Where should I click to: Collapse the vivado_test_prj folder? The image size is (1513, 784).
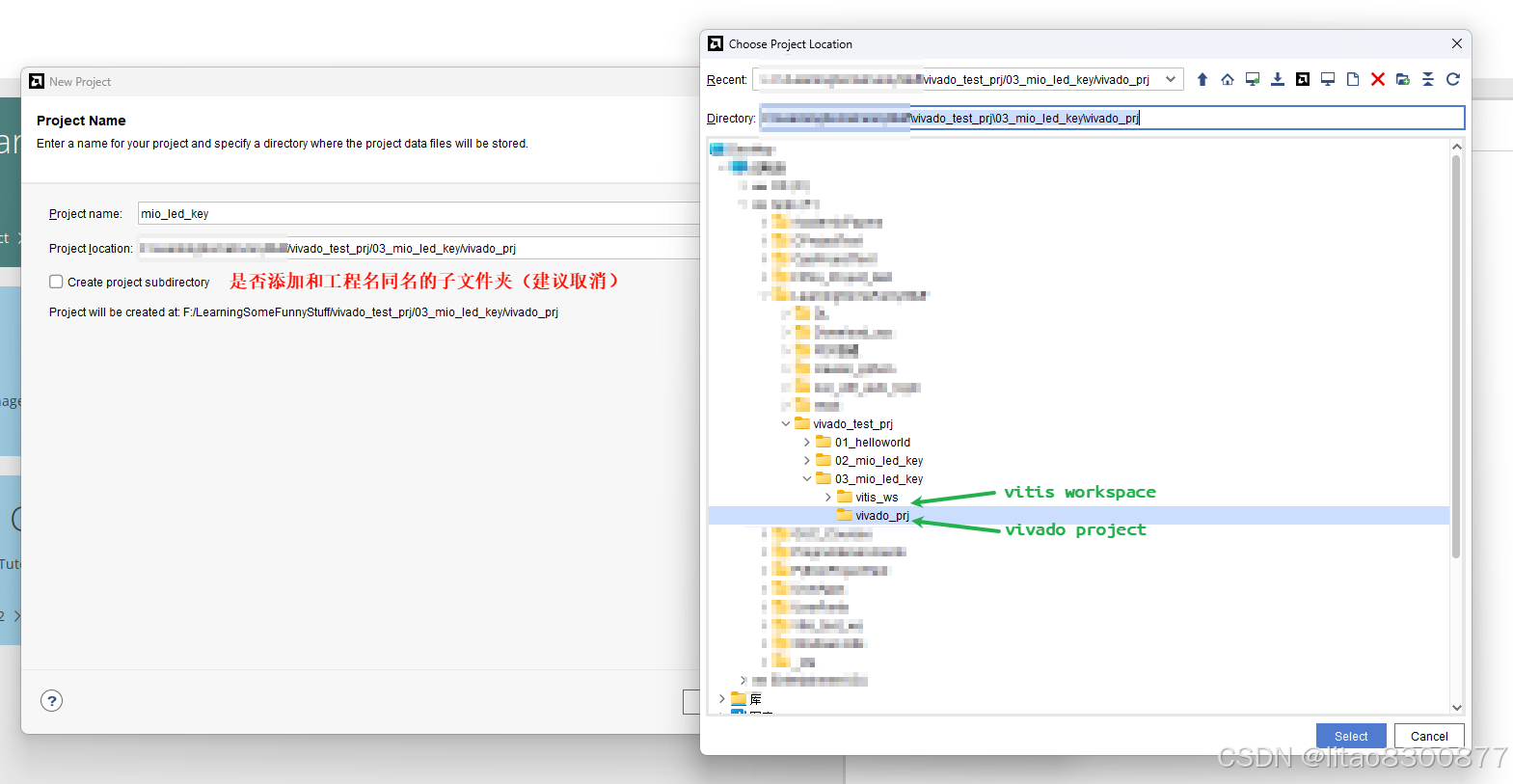(x=786, y=423)
